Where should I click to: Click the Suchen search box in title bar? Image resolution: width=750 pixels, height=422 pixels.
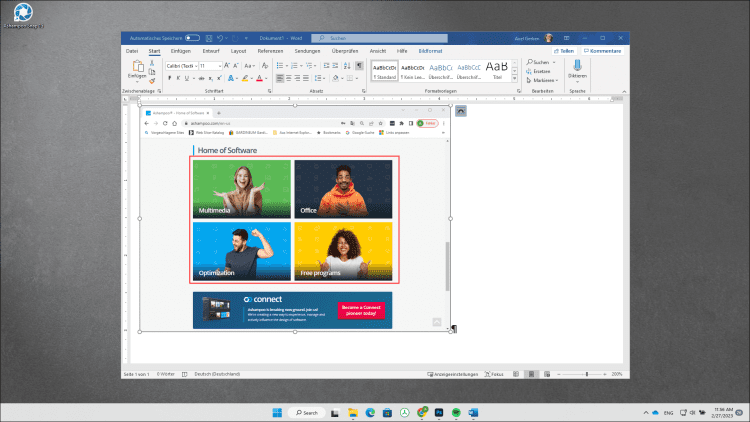(379, 38)
